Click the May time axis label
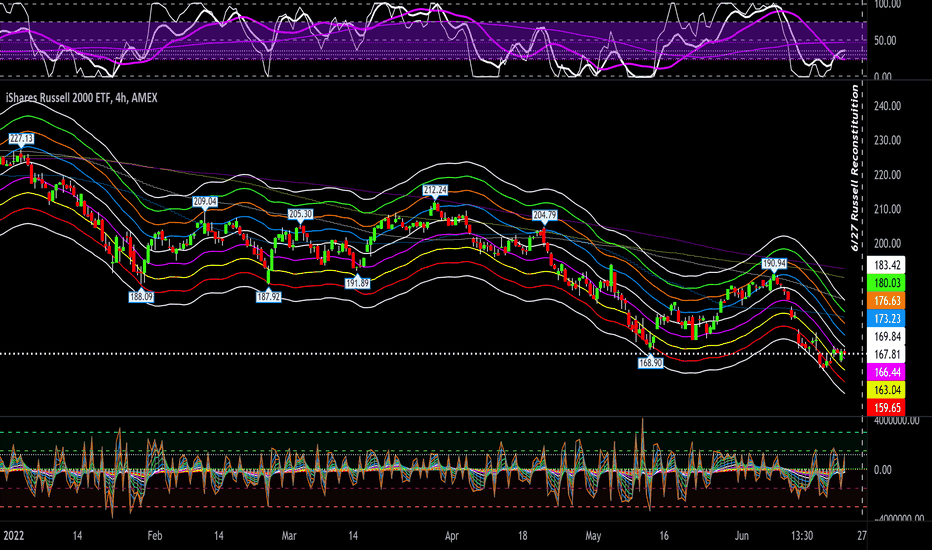Screen dimensions: 932x550 (593, 536)
